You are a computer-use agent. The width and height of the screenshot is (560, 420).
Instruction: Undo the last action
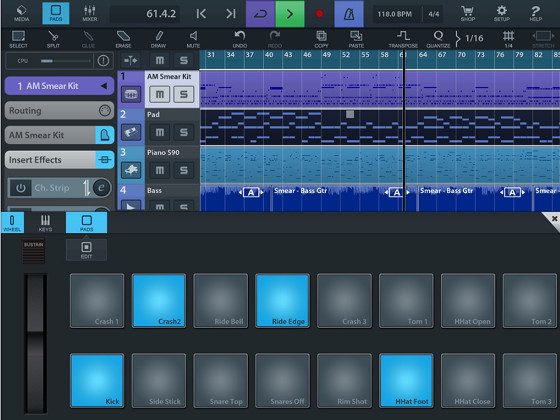240,39
